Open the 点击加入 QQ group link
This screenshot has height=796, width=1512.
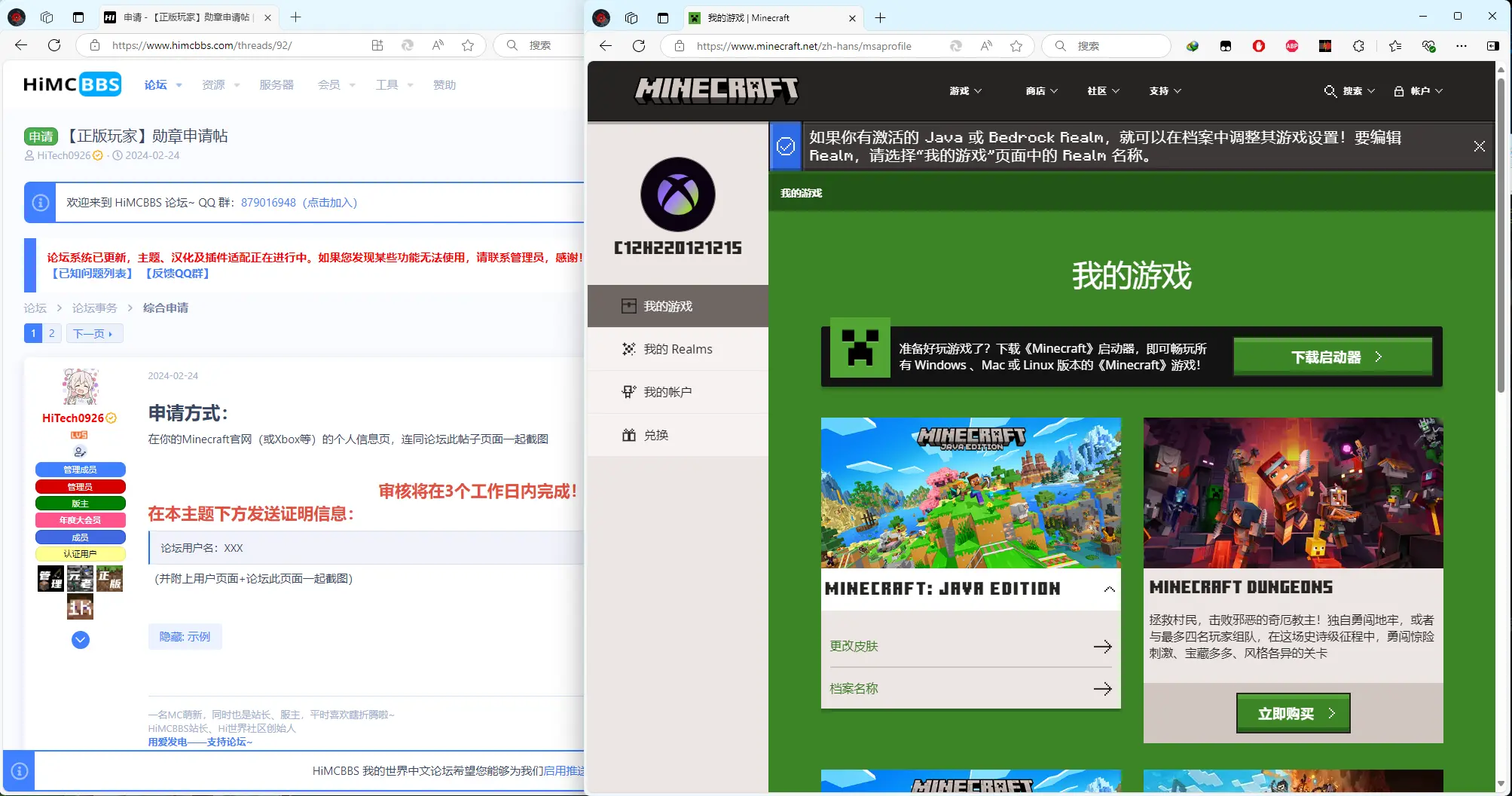click(330, 202)
